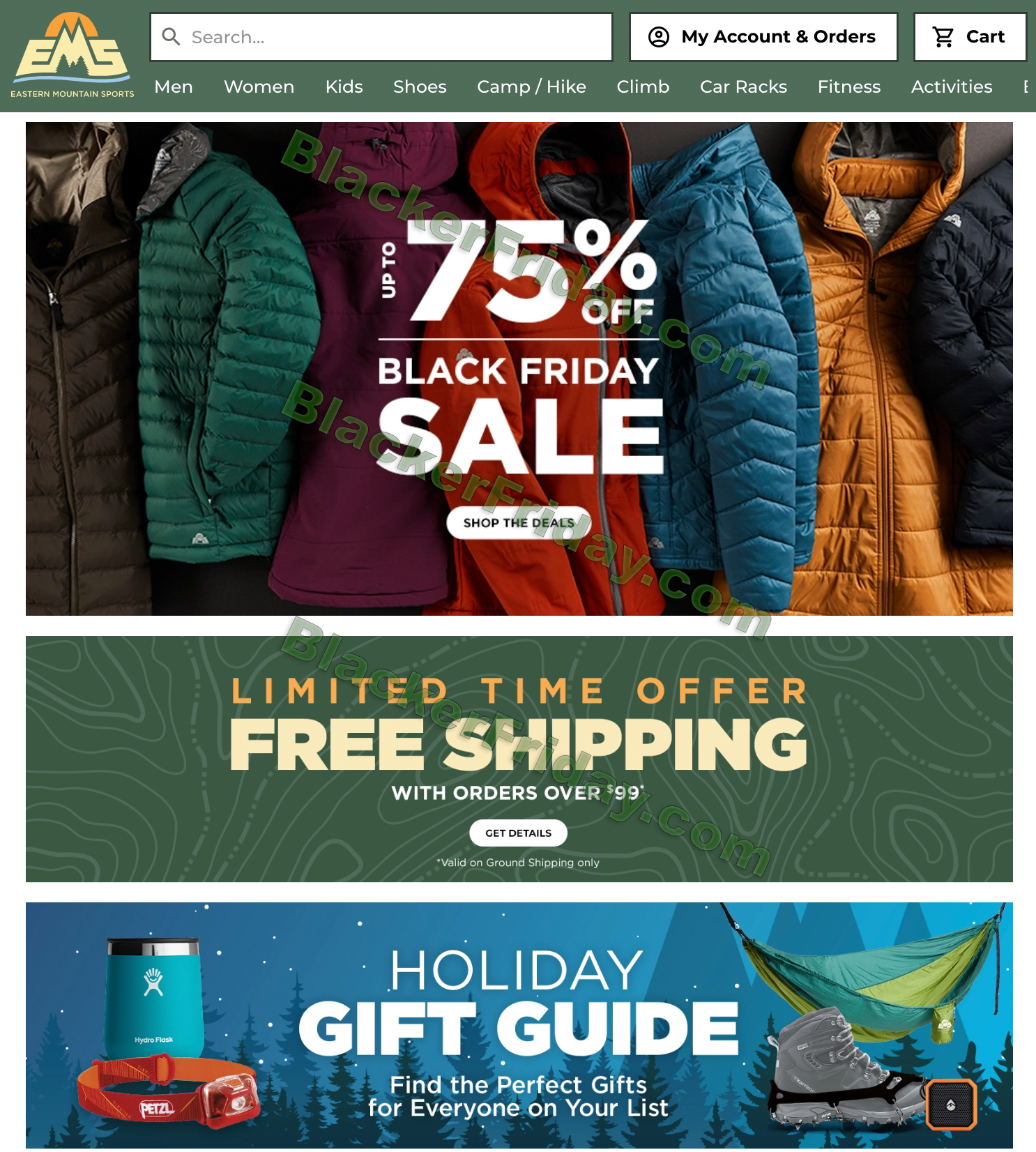Open My Account & Orders

pyautogui.click(x=763, y=36)
